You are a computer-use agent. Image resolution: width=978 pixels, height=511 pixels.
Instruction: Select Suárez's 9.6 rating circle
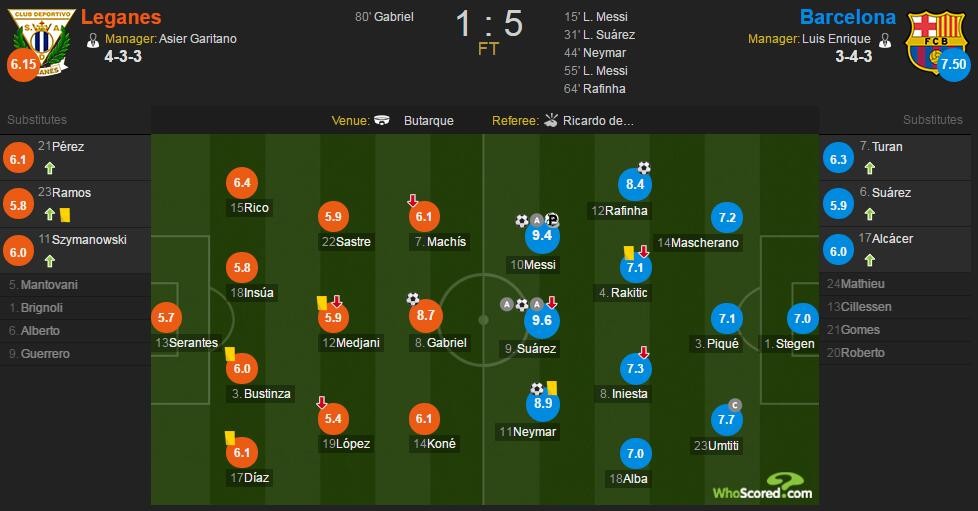[x=542, y=320]
